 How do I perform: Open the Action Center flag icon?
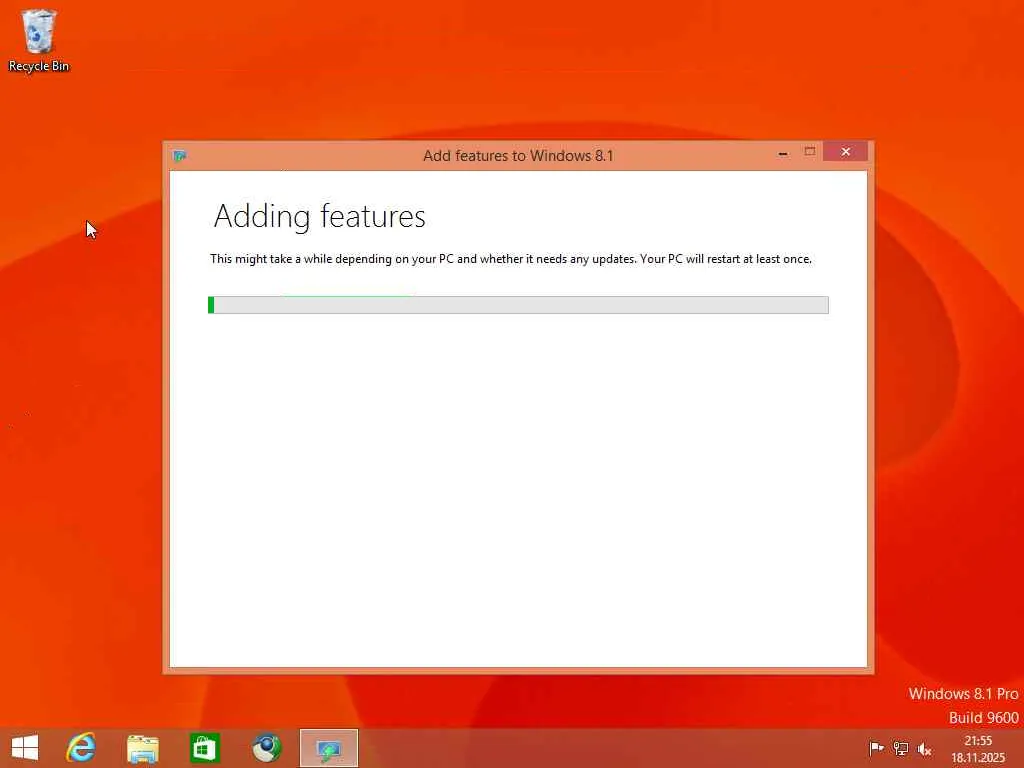(876, 748)
